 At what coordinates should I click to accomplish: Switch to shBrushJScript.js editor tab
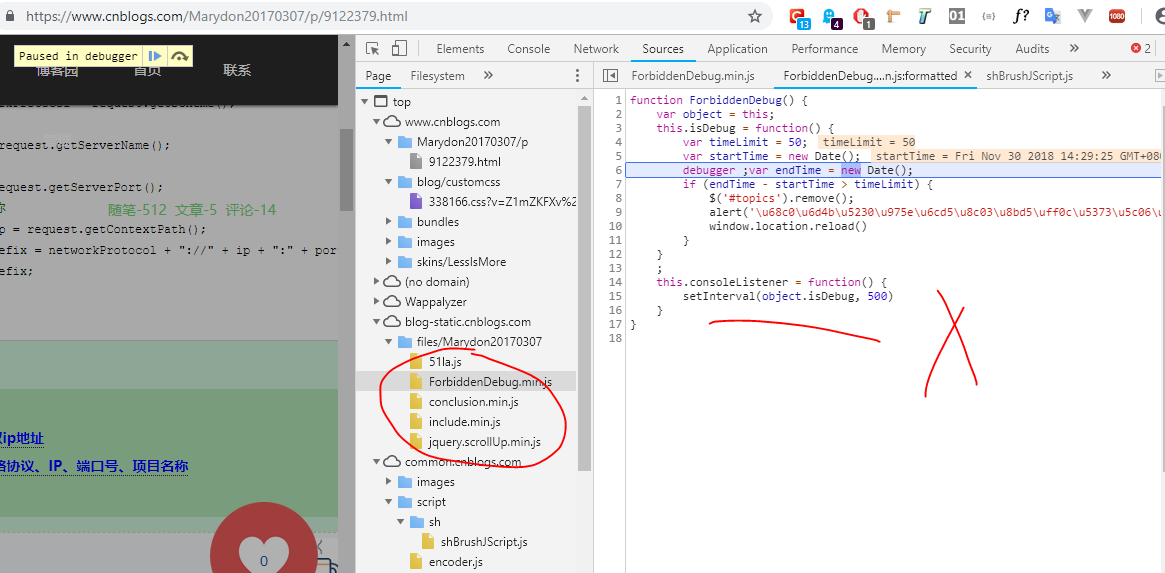click(x=1030, y=76)
